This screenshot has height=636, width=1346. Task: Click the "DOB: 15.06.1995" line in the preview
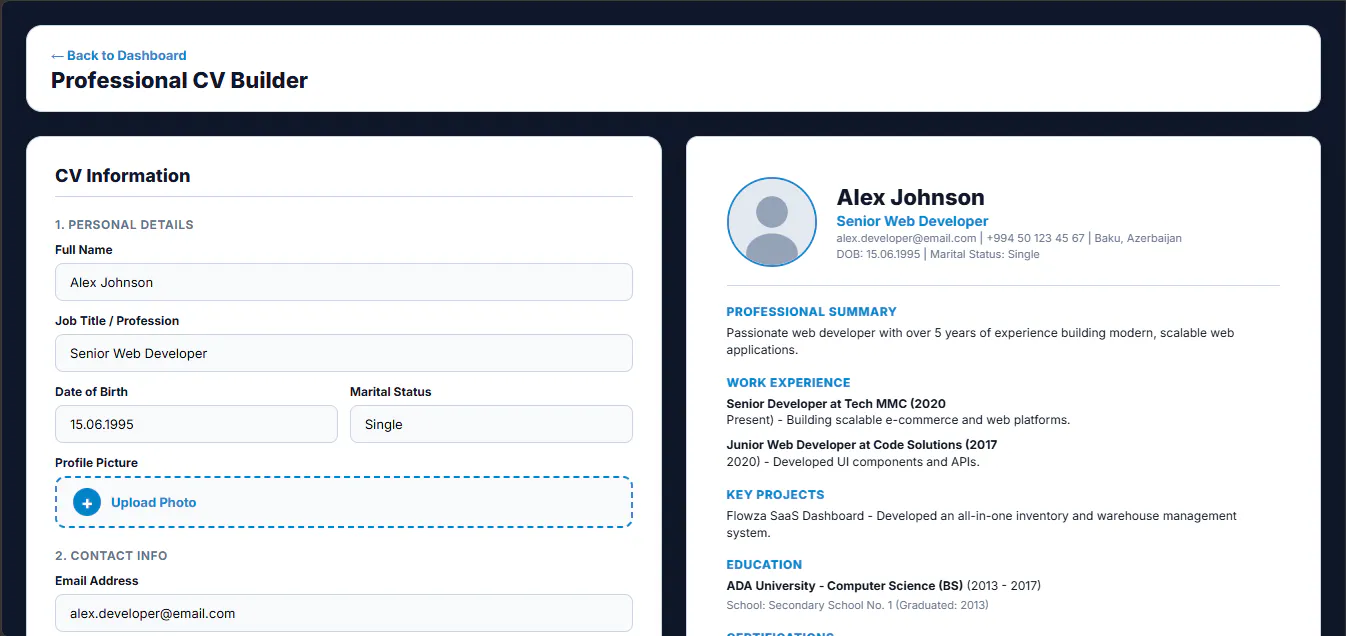click(x=937, y=254)
